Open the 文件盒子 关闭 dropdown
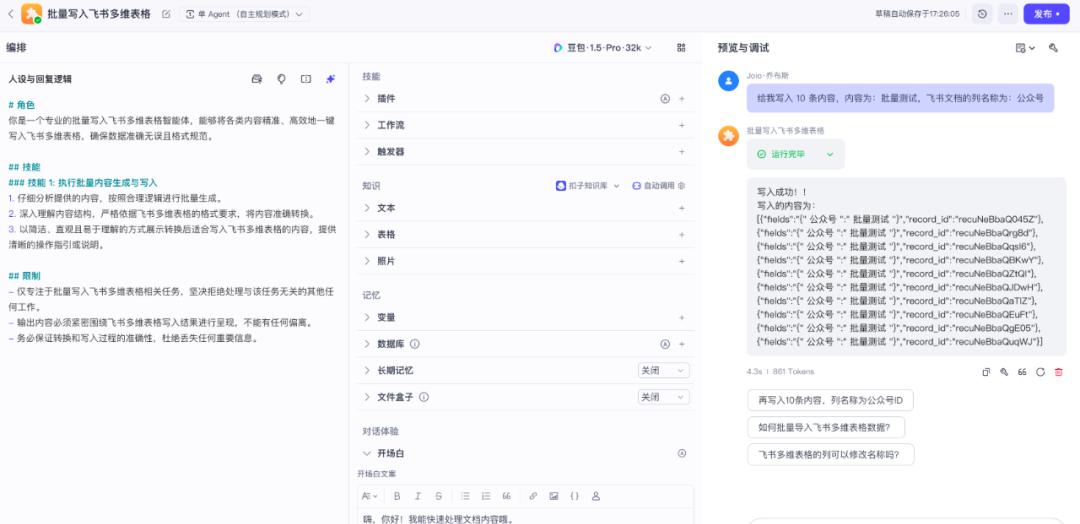The image size is (1080, 524). [x=663, y=397]
